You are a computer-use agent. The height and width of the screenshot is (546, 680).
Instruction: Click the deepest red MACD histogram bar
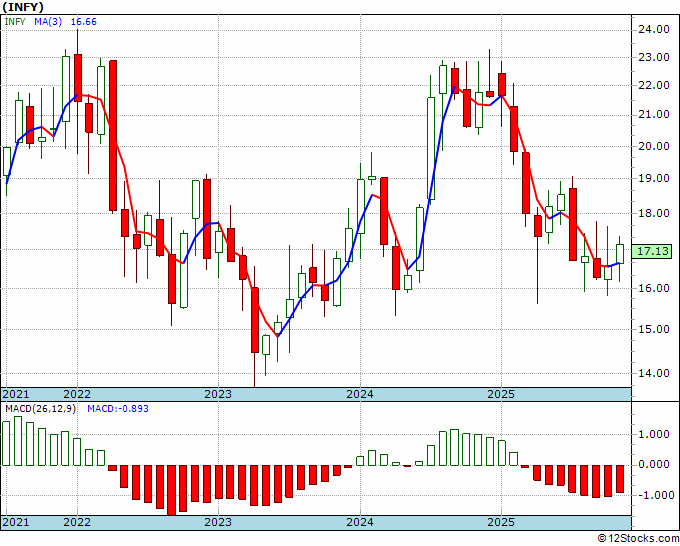pos(172,490)
